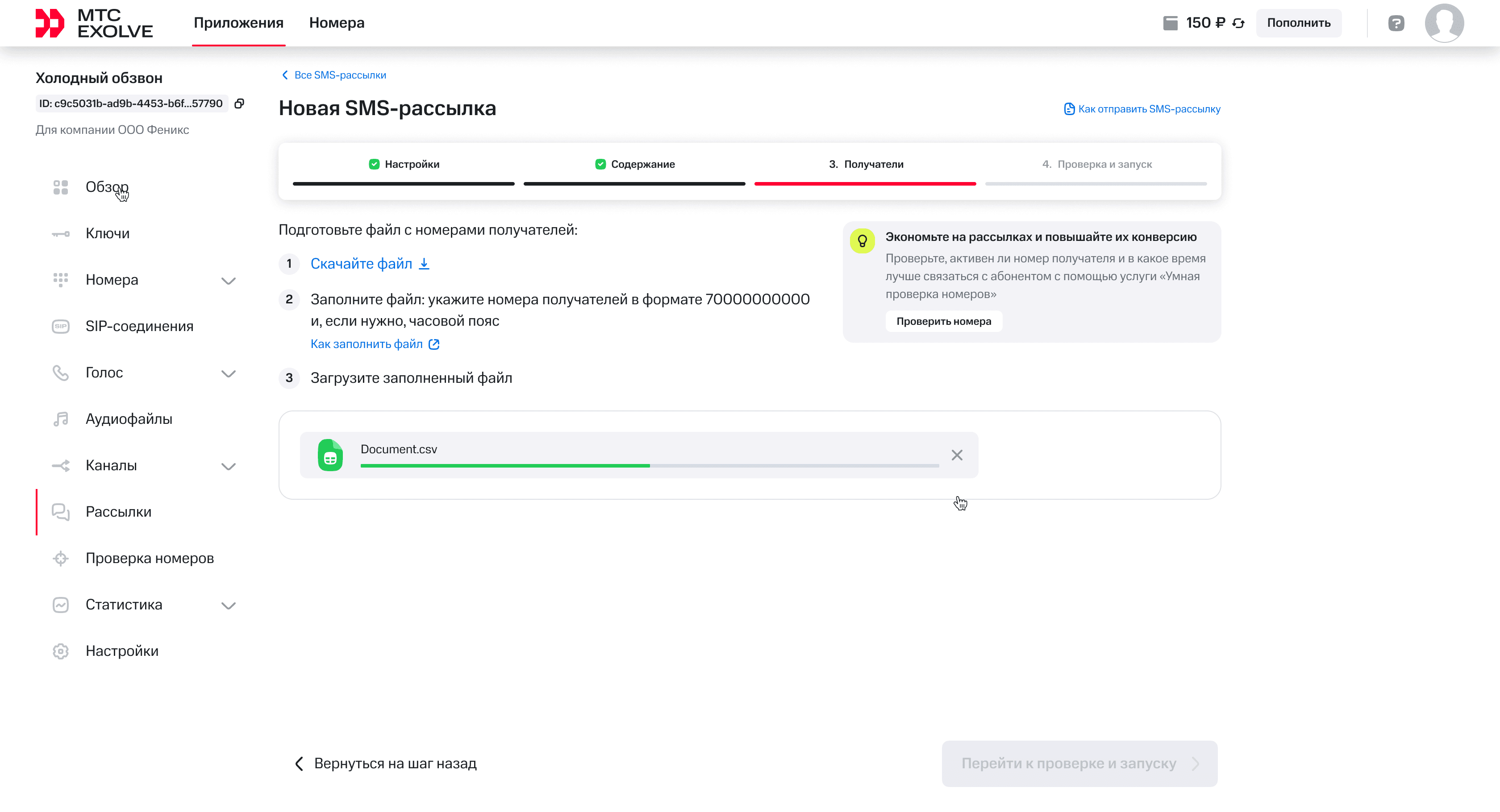Switch to the Номера top tab
1500x812 pixels.
tap(337, 23)
